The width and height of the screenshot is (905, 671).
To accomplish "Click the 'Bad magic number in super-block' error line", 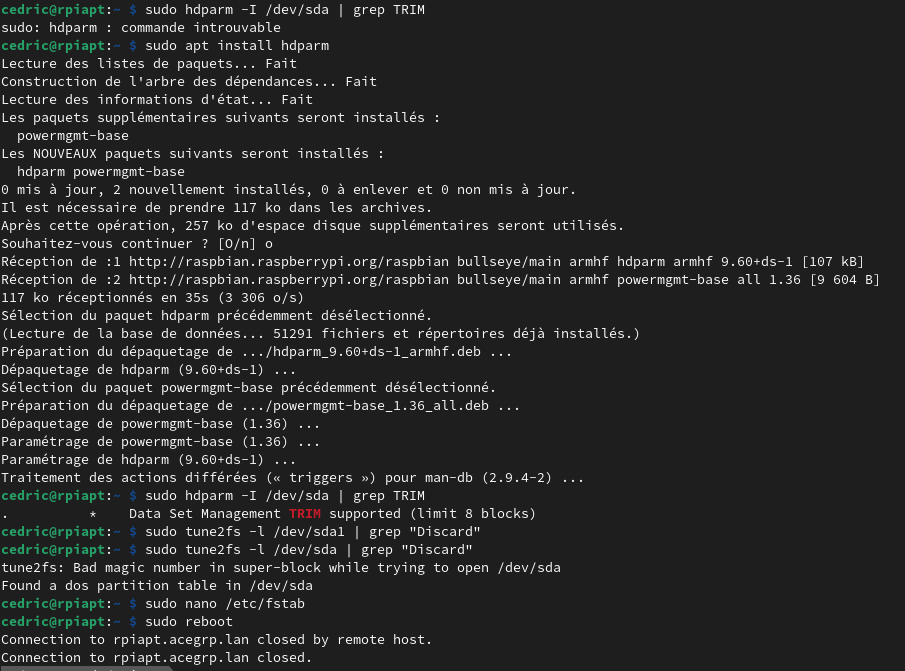I will point(281,568).
